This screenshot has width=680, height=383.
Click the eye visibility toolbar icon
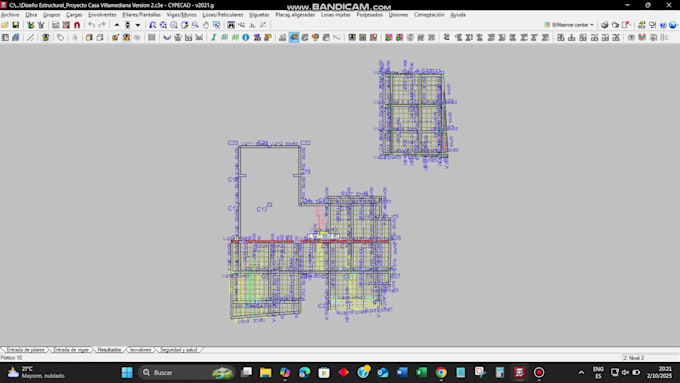(631, 38)
